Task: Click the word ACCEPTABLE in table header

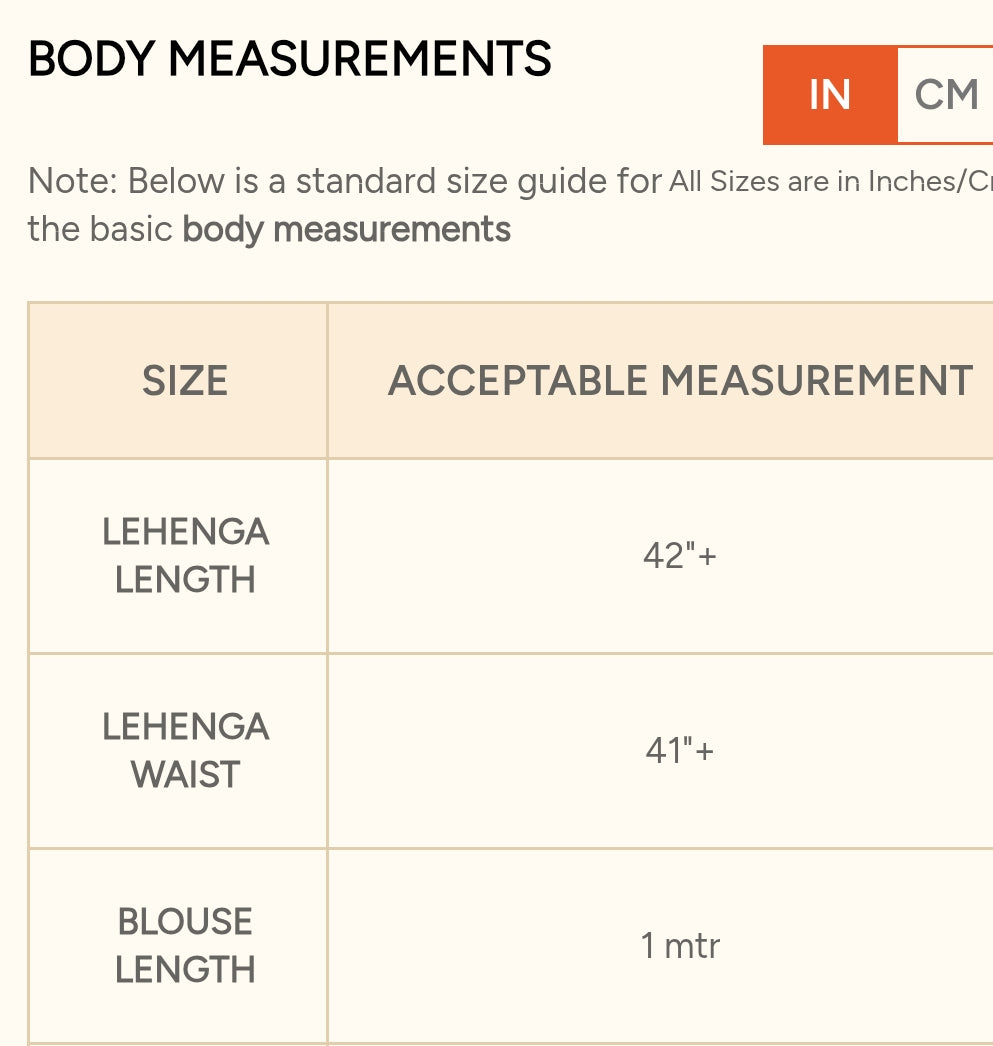Action: 517,381
